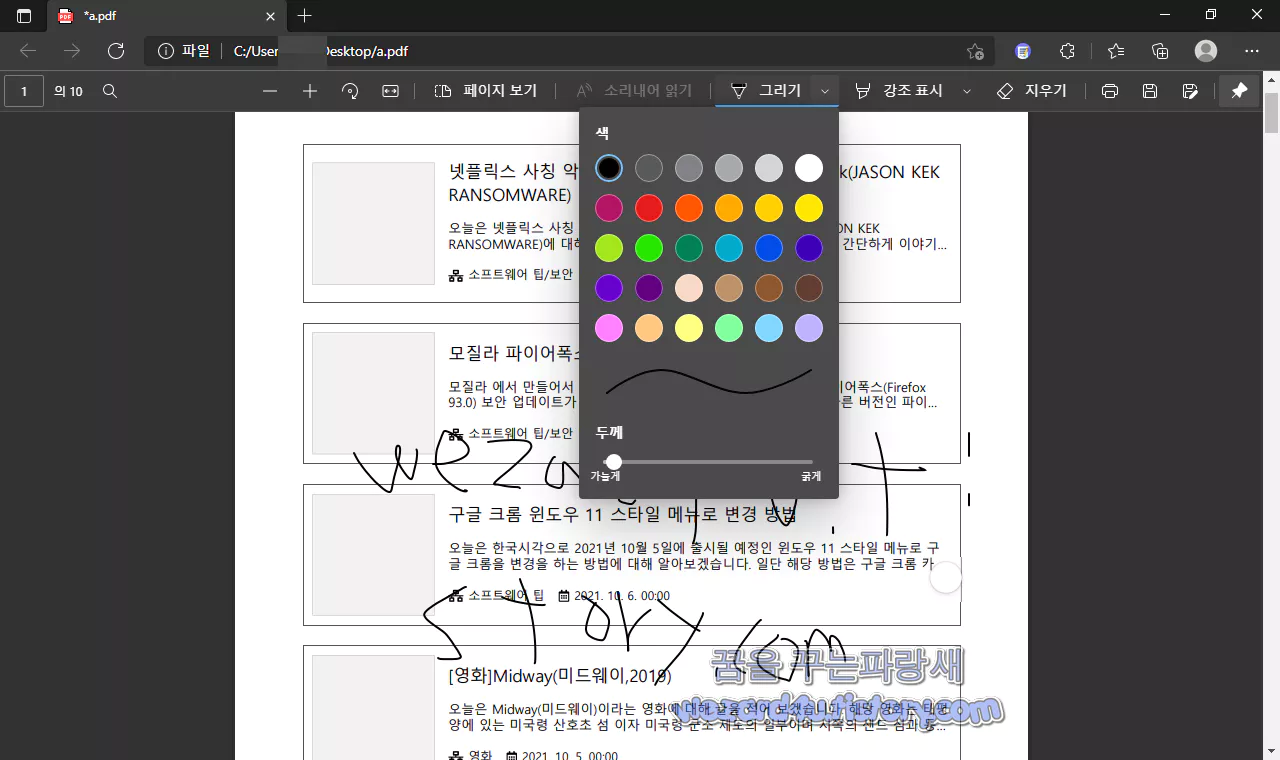Pin the PDF toolbar
1280x760 pixels.
1239,90
